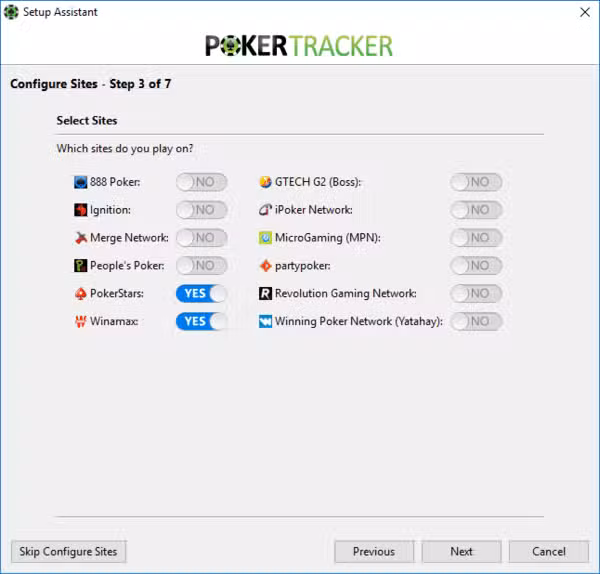Click the Revolution Gaming Network R icon
This screenshot has height=574, width=600.
(x=265, y=294)
